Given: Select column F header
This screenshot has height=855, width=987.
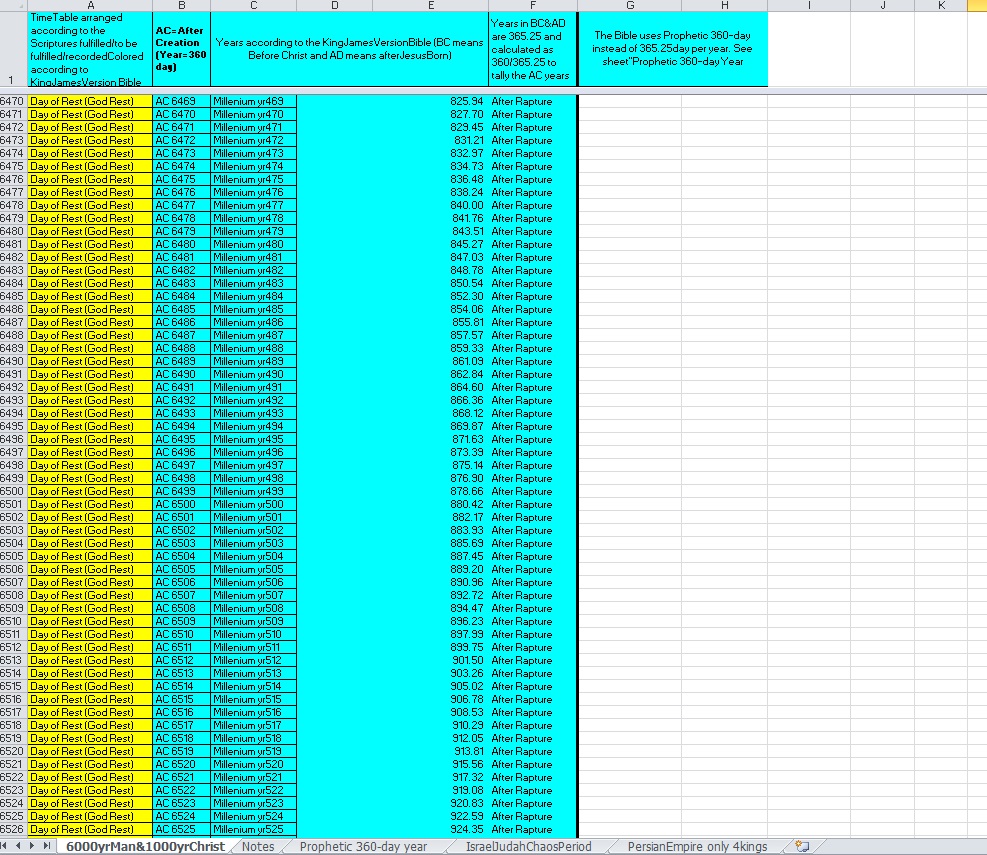Looking at the screenshot, I should [x=533, y=6].
